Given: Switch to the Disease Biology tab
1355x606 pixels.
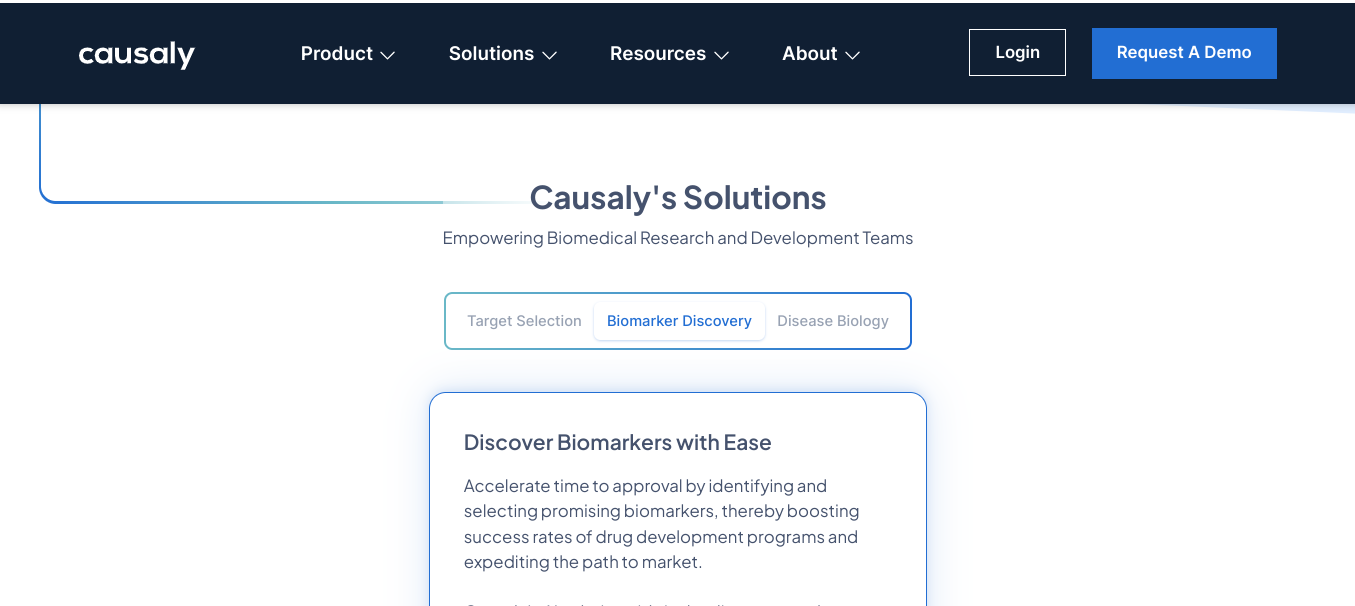Looking at the screenshot, I should [x=833, y=321].
